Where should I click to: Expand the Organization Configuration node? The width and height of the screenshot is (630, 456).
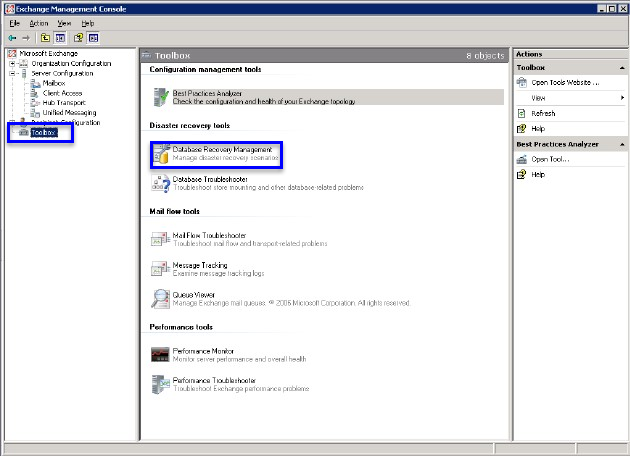12,63
